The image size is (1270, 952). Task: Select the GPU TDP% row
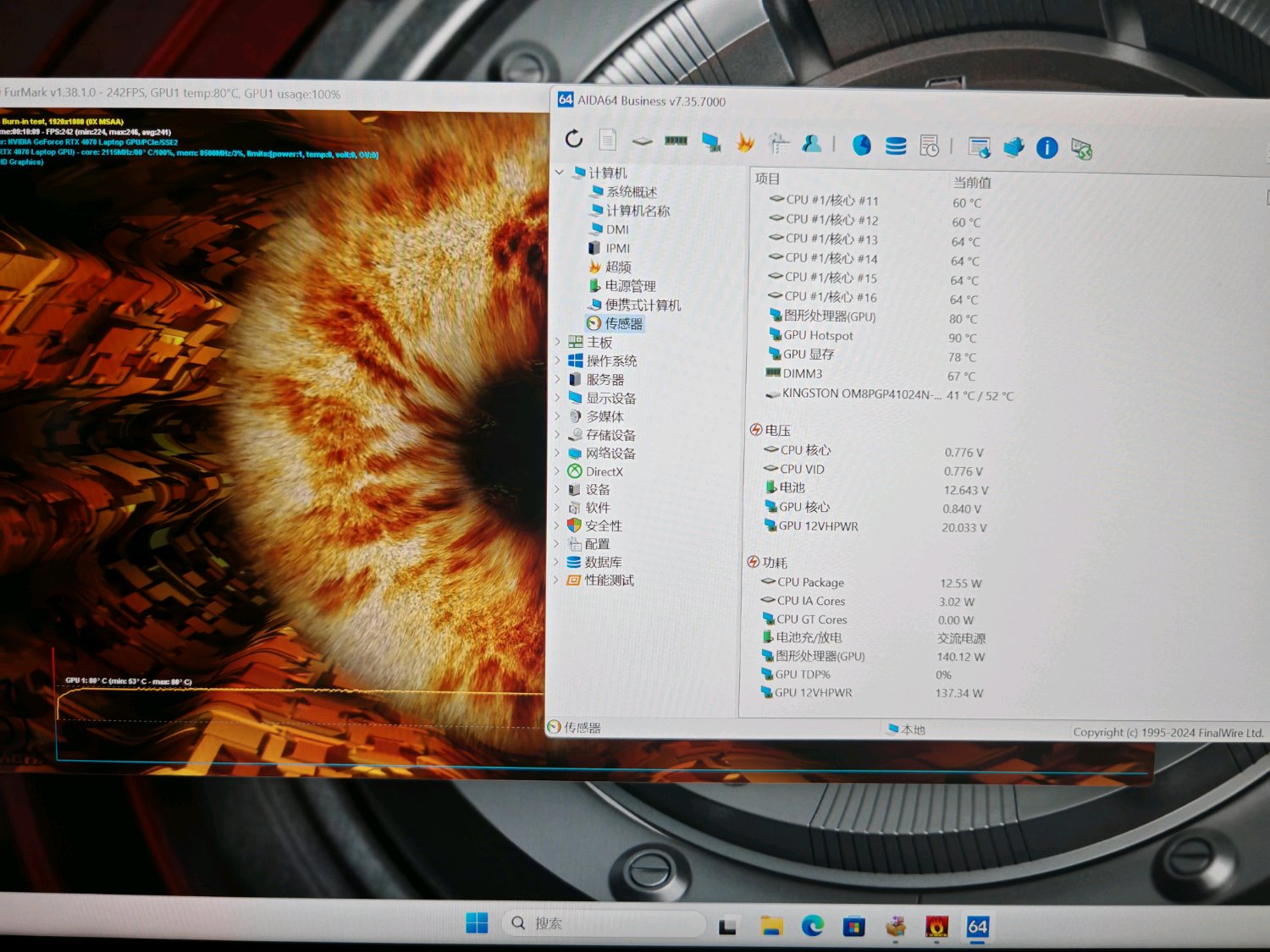pos(857,674)
